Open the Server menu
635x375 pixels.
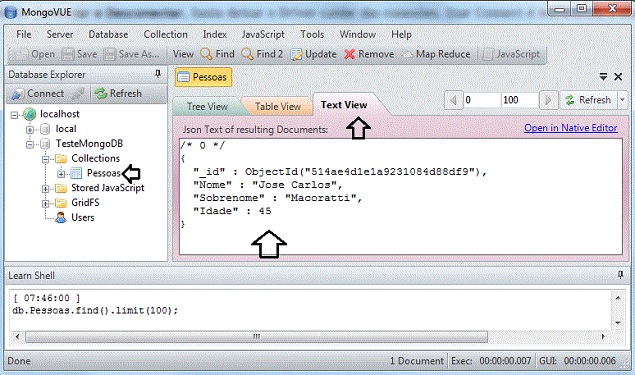click(60, 34)
